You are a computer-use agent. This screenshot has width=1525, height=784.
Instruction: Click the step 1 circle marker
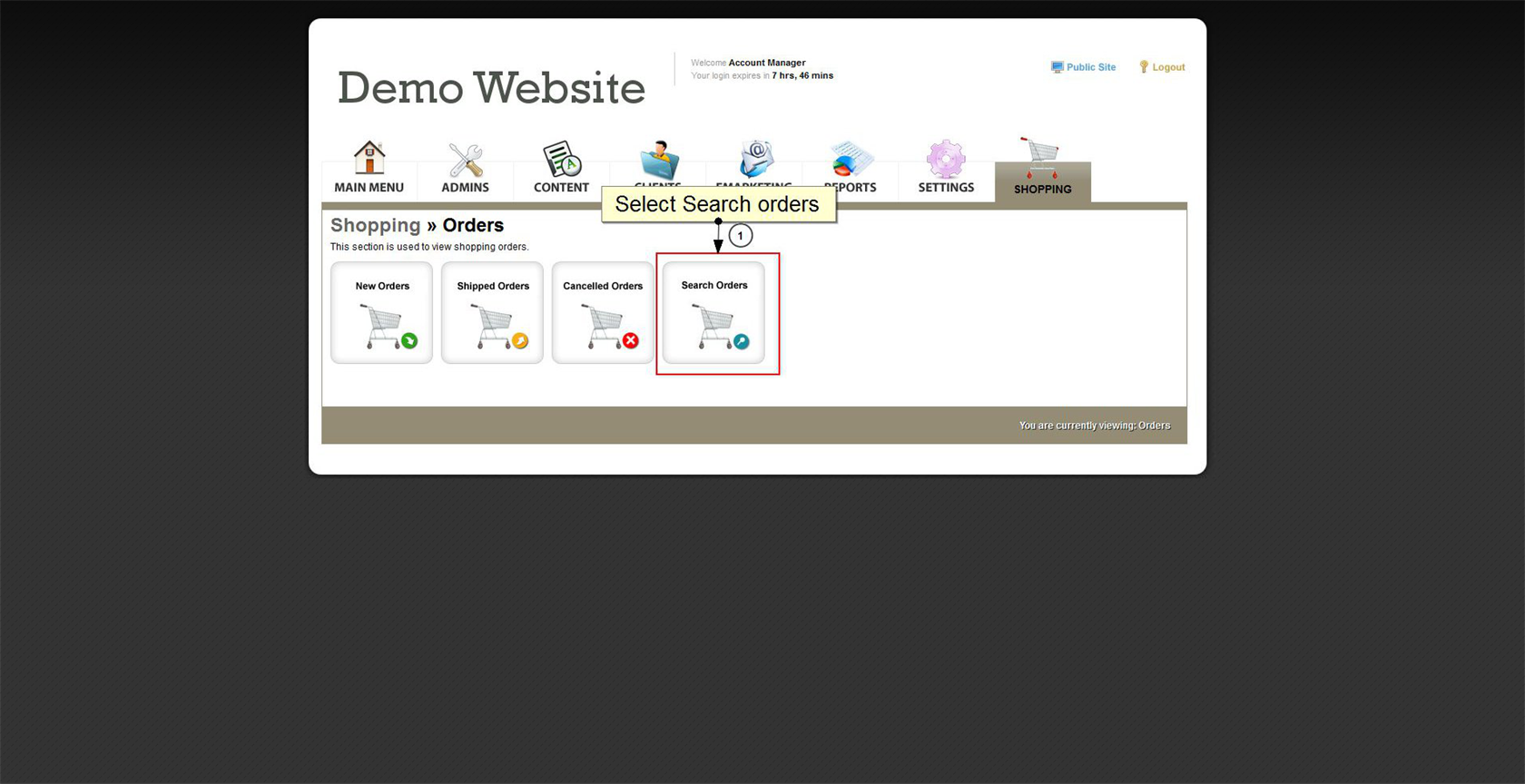click(x=741, y=236)
